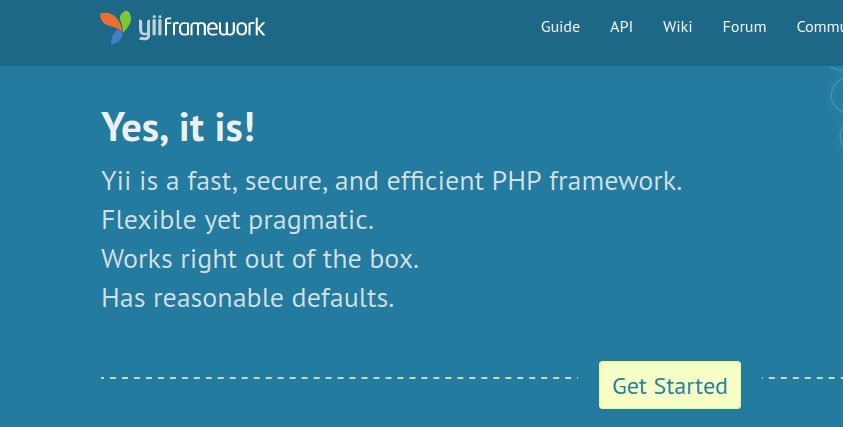This screenshot has width=843, height=427.
Task: Click the "Has reasonable defaults." line
Action: pyautogui.click(x=248, y=298)
